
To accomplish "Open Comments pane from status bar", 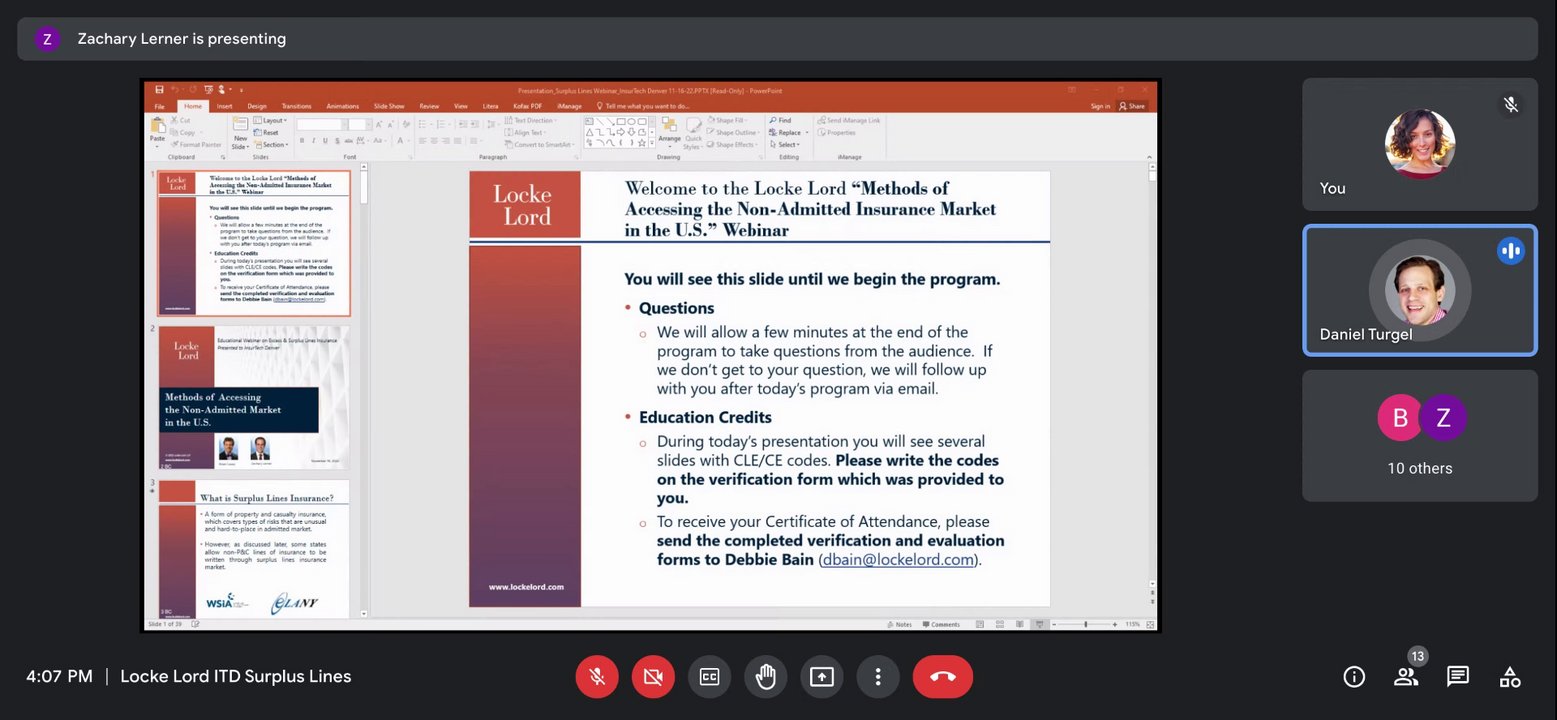I will pos(940,624).
